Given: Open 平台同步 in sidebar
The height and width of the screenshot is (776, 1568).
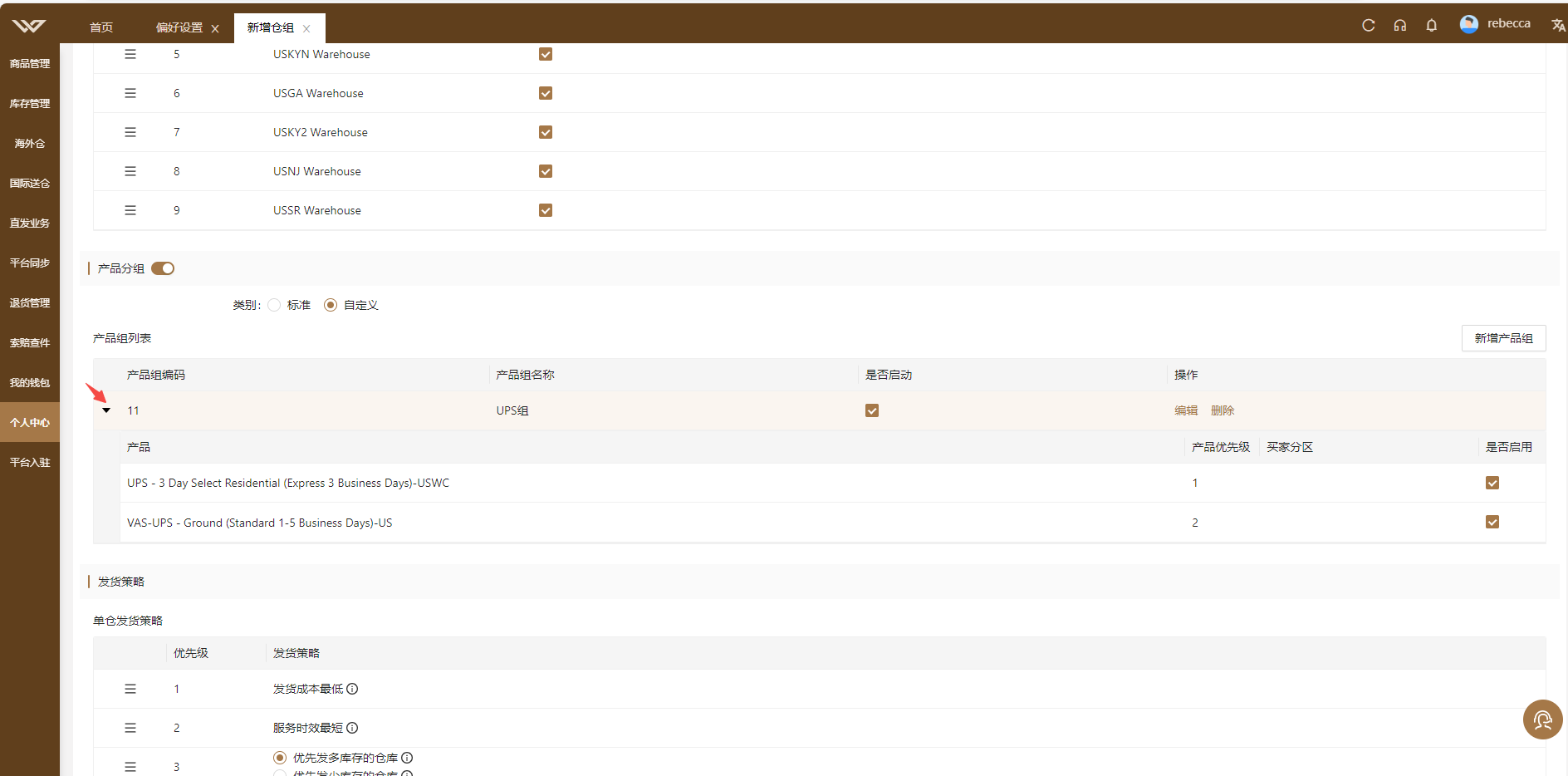Looking at the screenshot, I should [30, 263].
